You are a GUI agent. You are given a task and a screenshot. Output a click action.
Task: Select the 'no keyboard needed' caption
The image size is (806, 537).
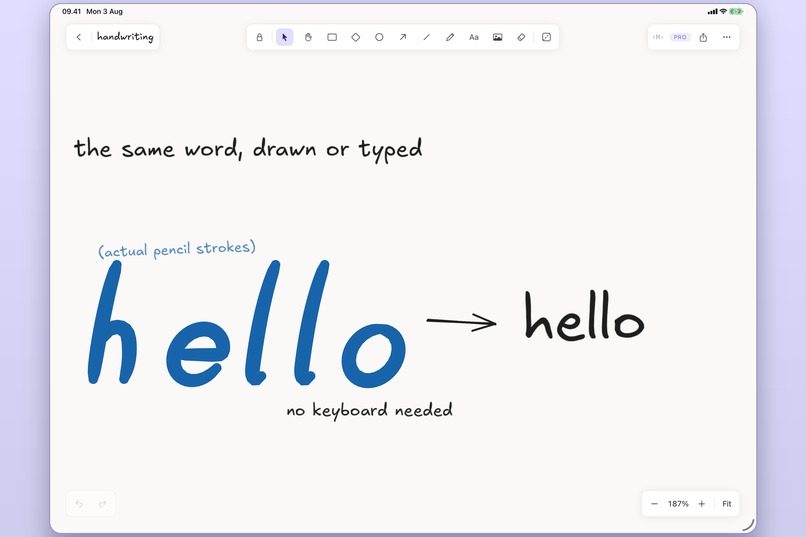(x=370, y=410)
